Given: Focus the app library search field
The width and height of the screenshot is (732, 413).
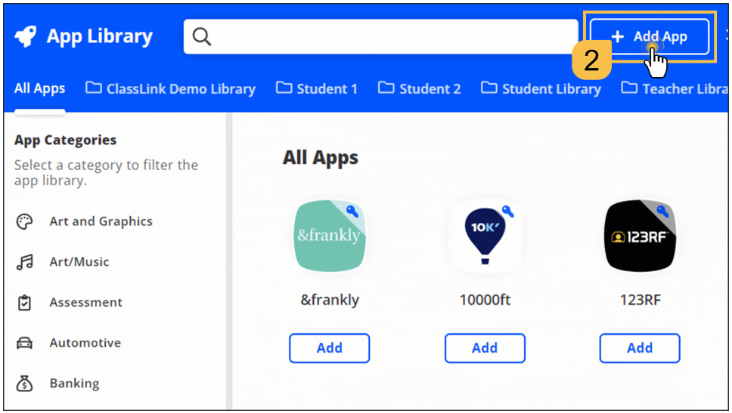Looking at the screenshot, I should (x=390, y=37).
